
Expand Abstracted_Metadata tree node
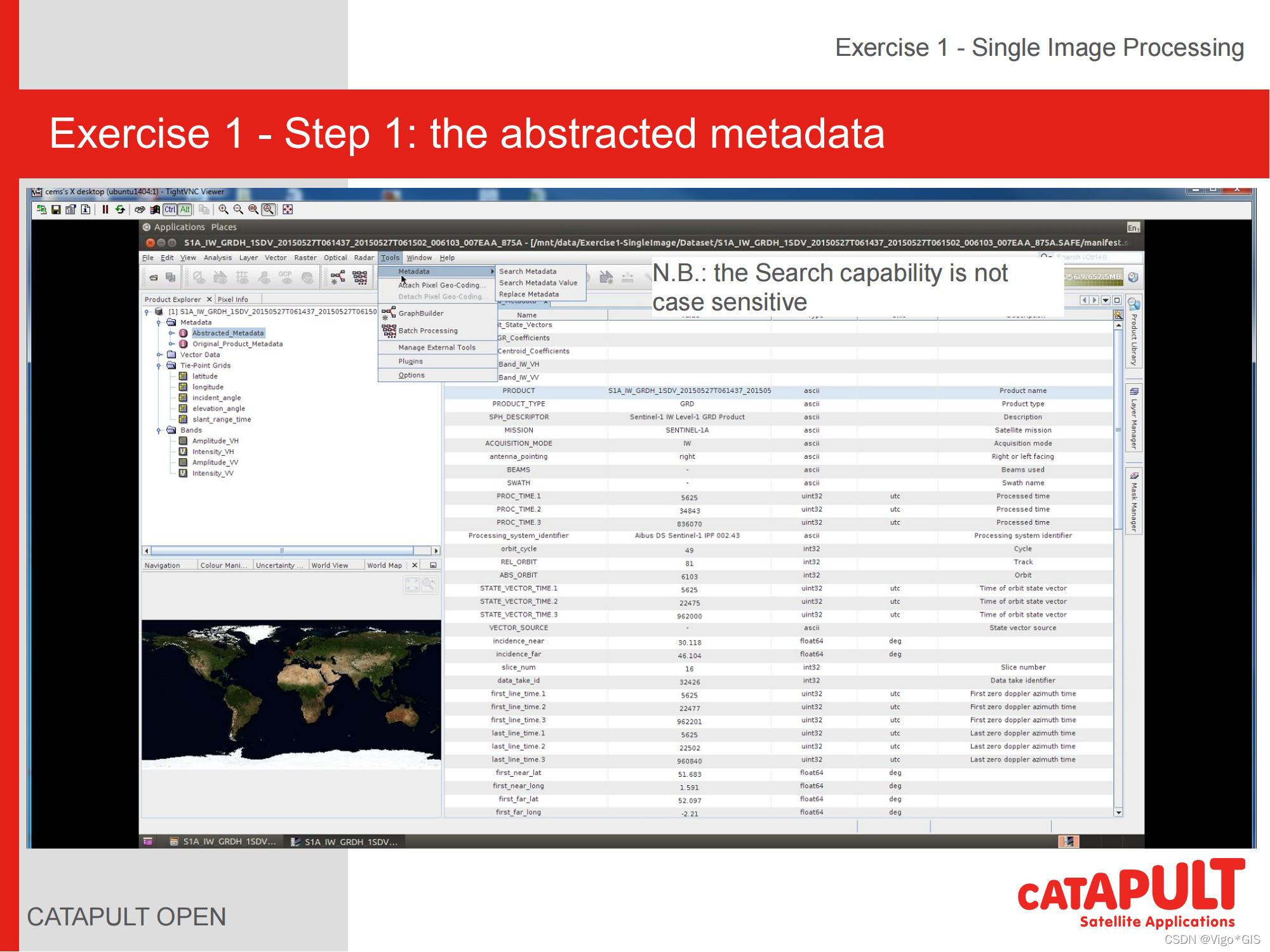click(172, 333)
